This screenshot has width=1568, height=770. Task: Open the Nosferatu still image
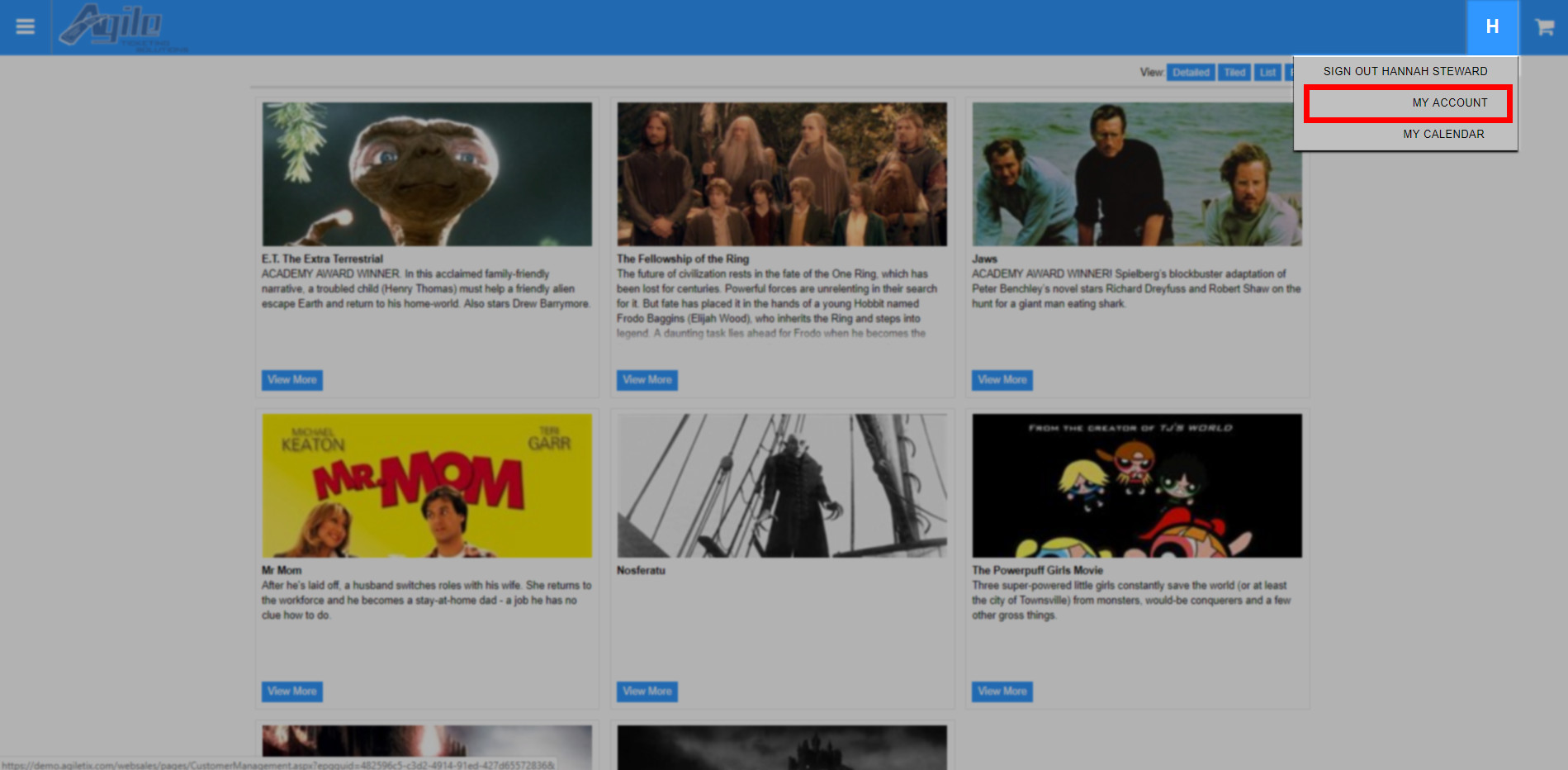click(782, 486)
